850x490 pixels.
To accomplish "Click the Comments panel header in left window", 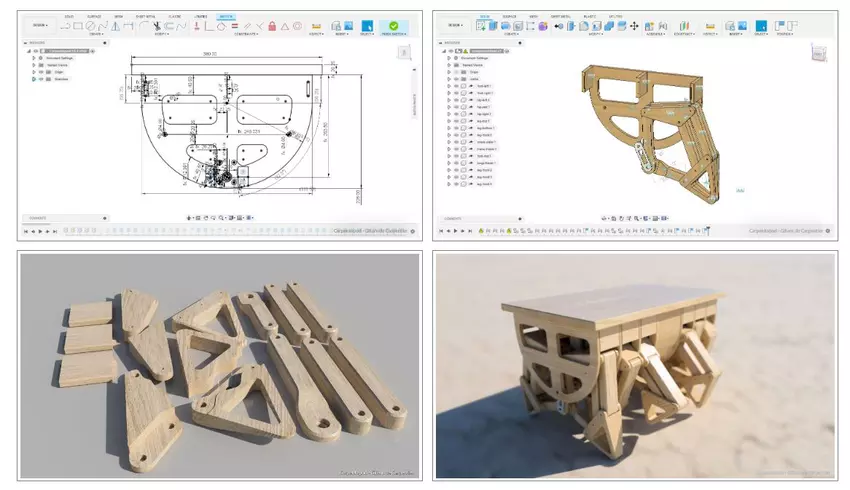I will coord(38,217).
